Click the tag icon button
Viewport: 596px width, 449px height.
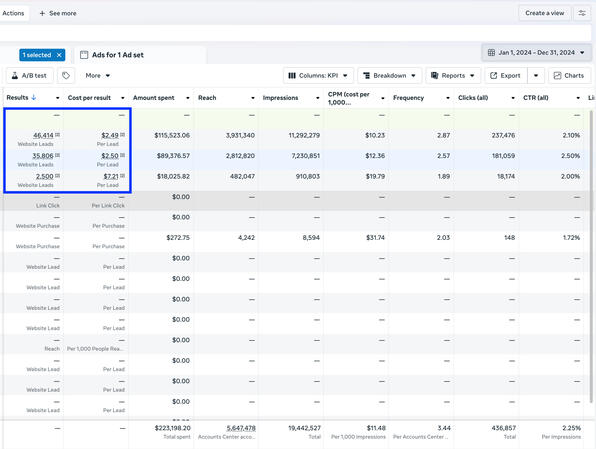[66, 76]
